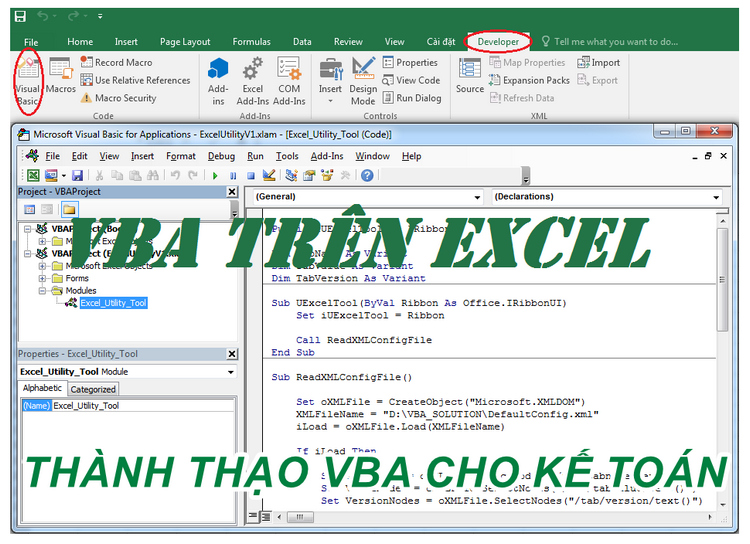
Task: Click View Microsoft Excel toolbar icon
Action: [x=33, y=176]
